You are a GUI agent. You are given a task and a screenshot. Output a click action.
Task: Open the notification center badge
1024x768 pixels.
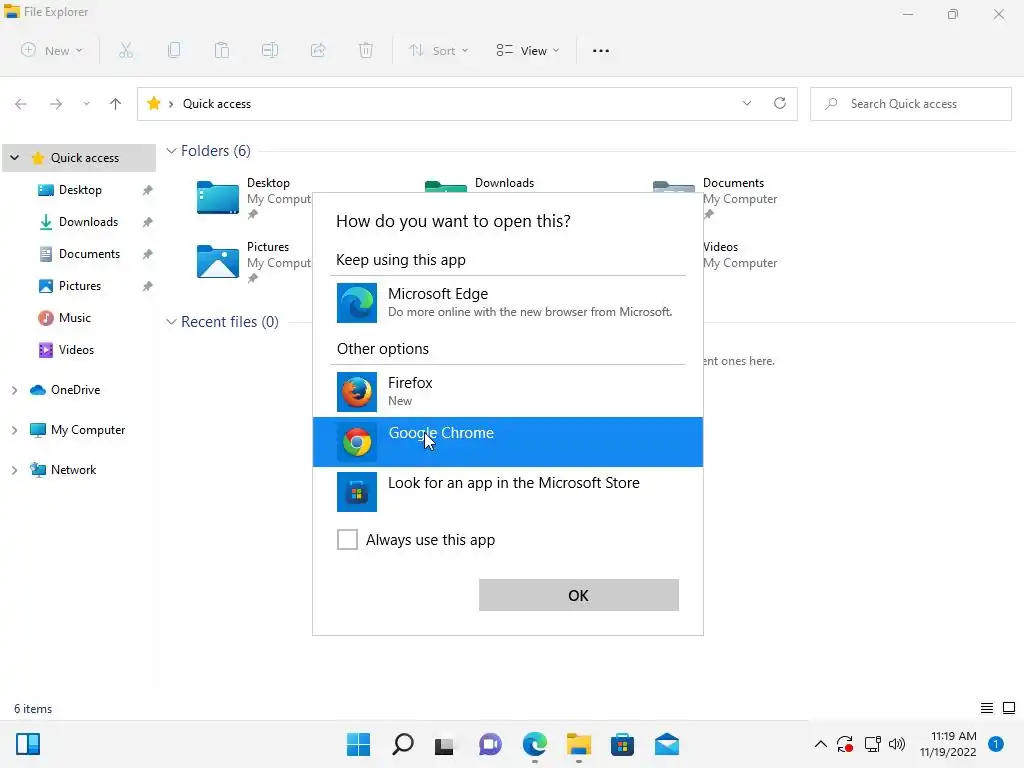[x=996, y=744]
